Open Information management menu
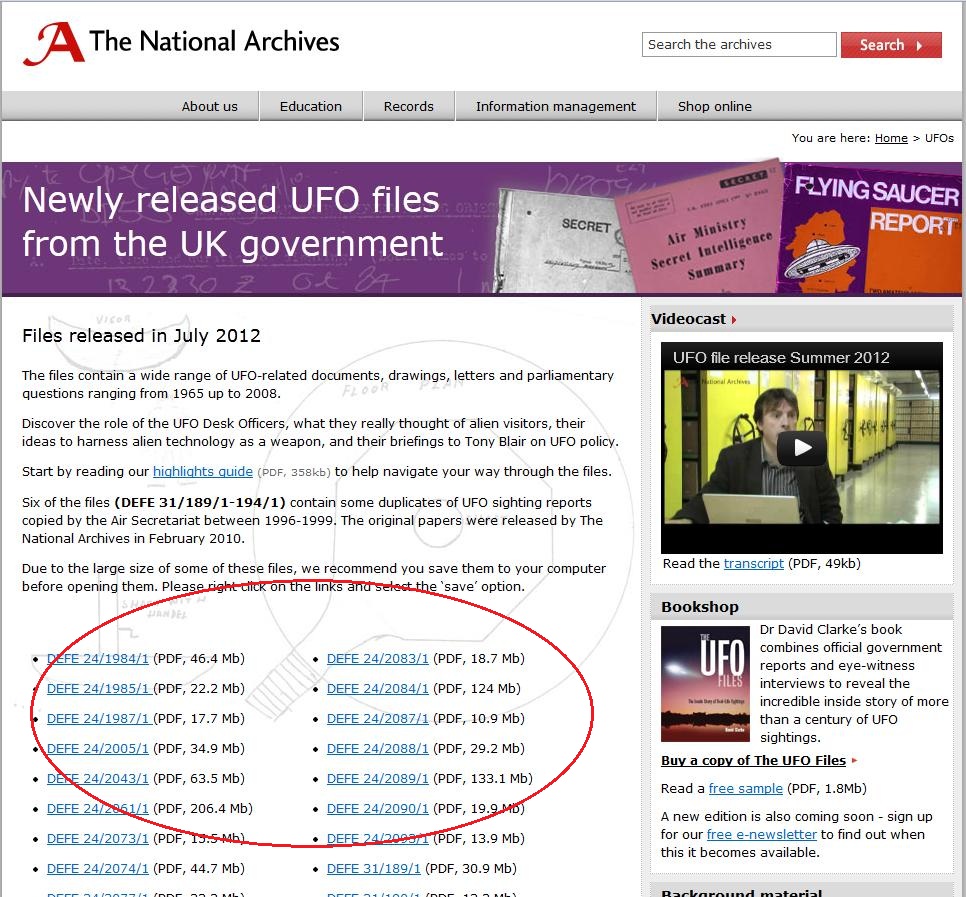 [556, 106]
